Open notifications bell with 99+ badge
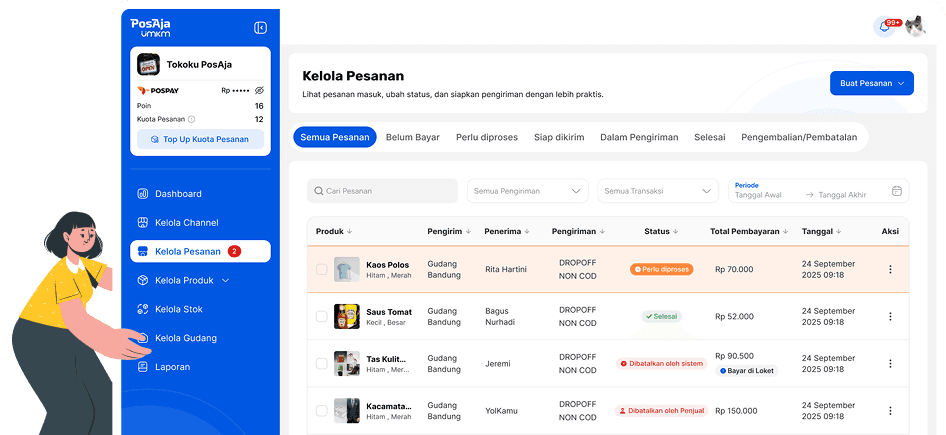 (885, 27)
